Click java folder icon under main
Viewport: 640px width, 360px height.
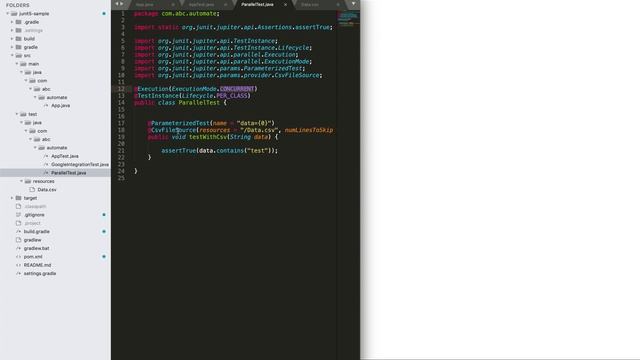pos(28,72)
